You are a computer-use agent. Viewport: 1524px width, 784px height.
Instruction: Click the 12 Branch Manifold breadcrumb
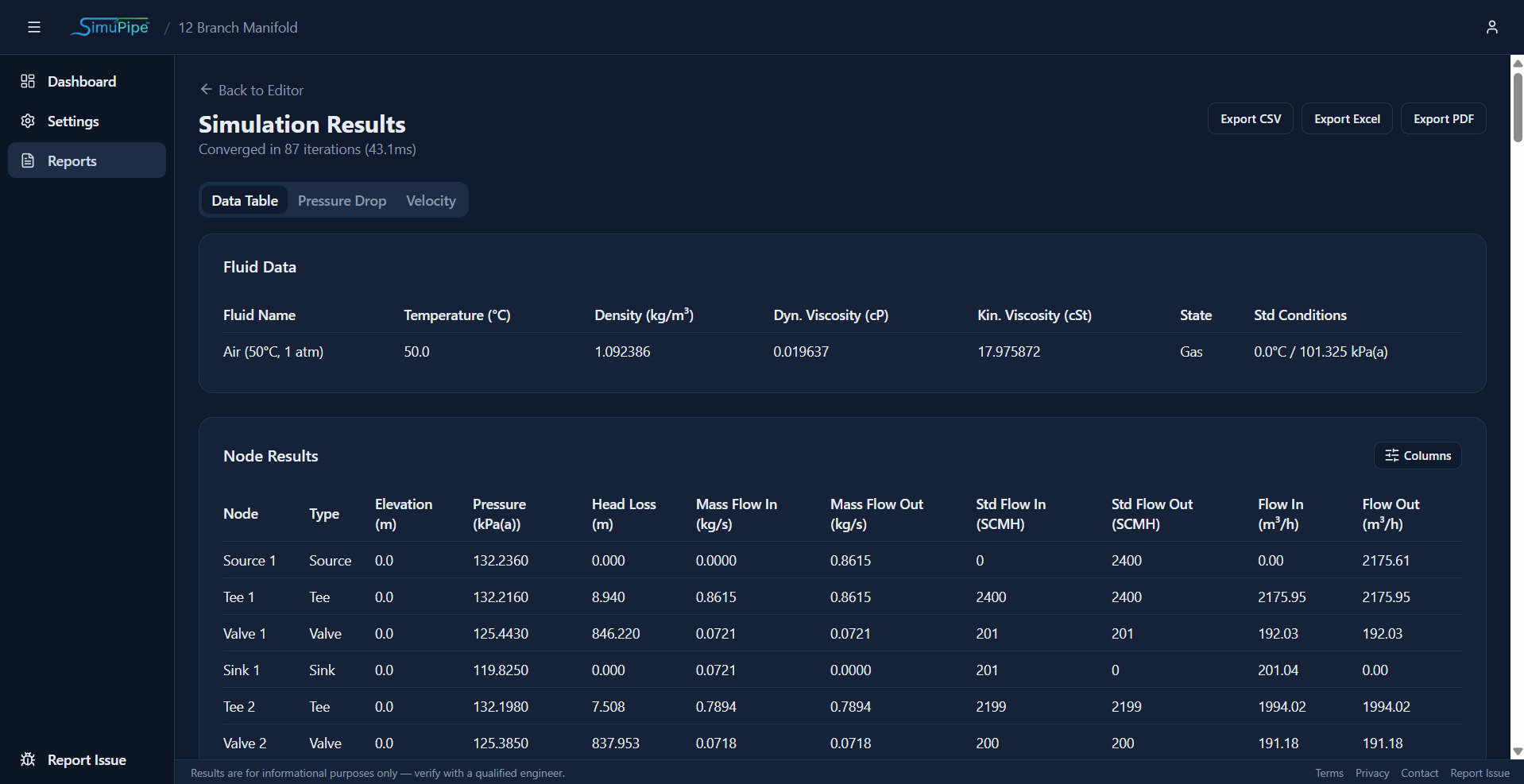238,27
